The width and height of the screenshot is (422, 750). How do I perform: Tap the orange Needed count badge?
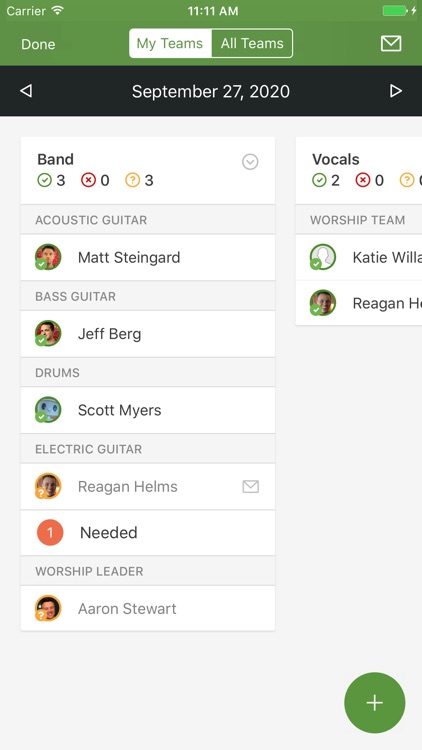click(50, 532)
